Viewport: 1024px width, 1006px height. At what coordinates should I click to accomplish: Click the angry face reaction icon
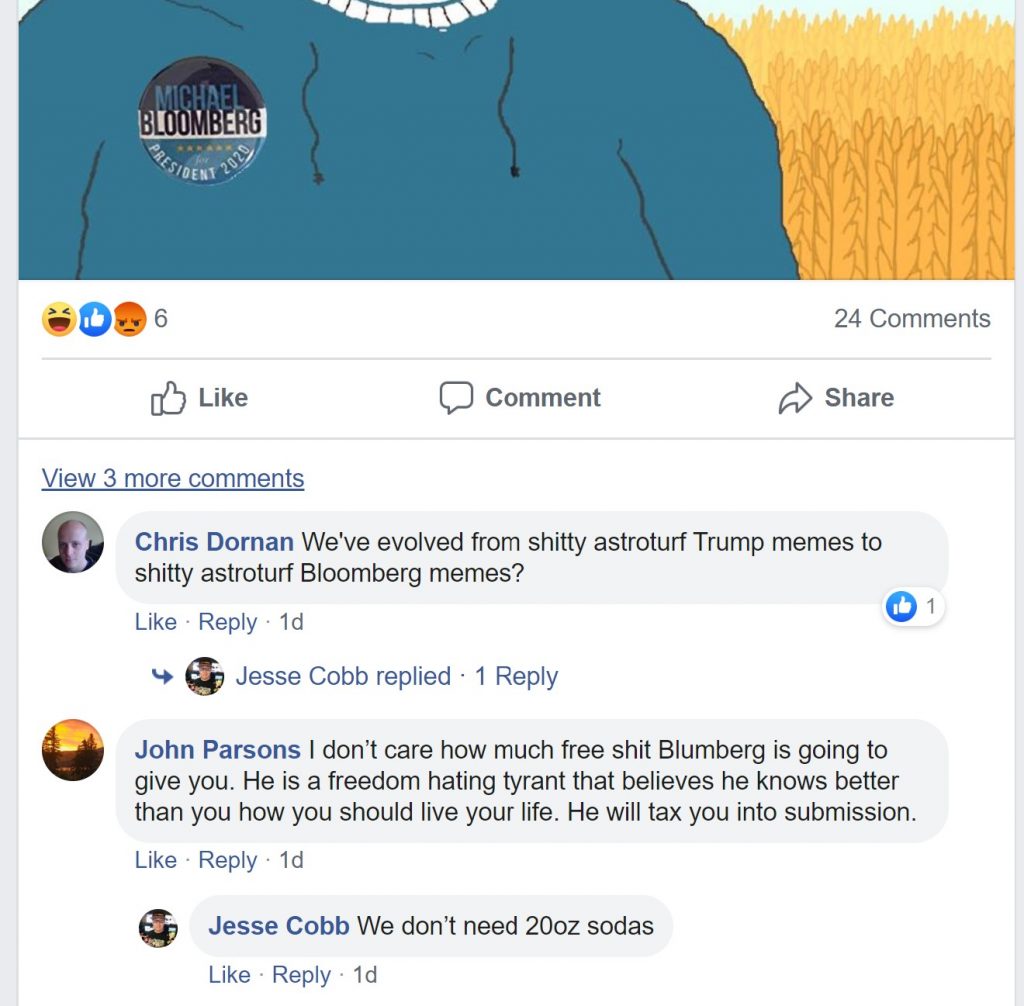[129, 319]
